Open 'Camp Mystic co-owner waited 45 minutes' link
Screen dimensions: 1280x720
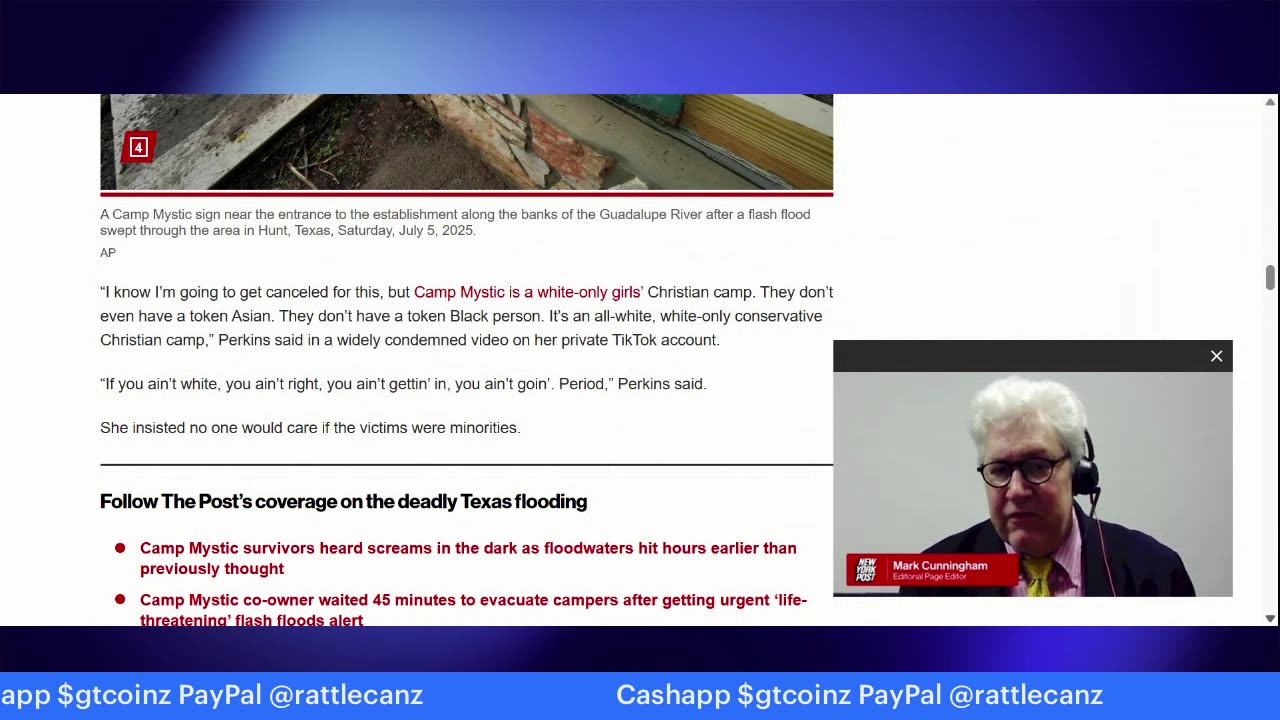[x=473, y=610]
